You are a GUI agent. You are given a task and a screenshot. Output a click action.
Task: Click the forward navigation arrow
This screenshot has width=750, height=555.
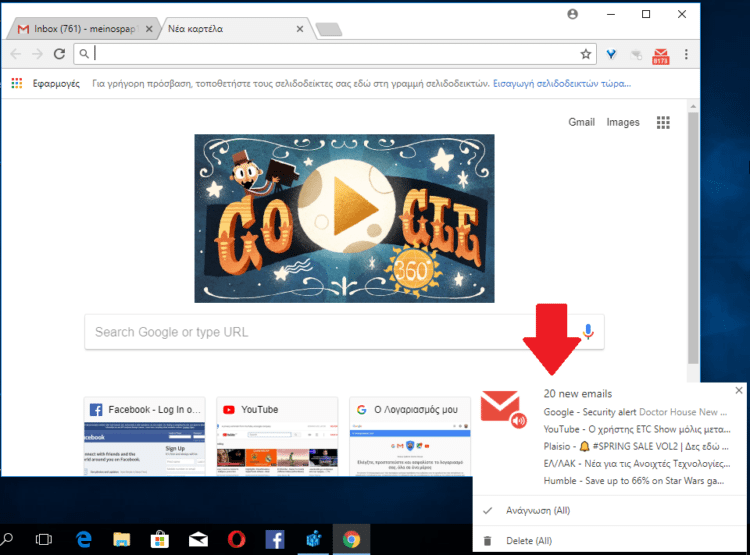[37, 54]
